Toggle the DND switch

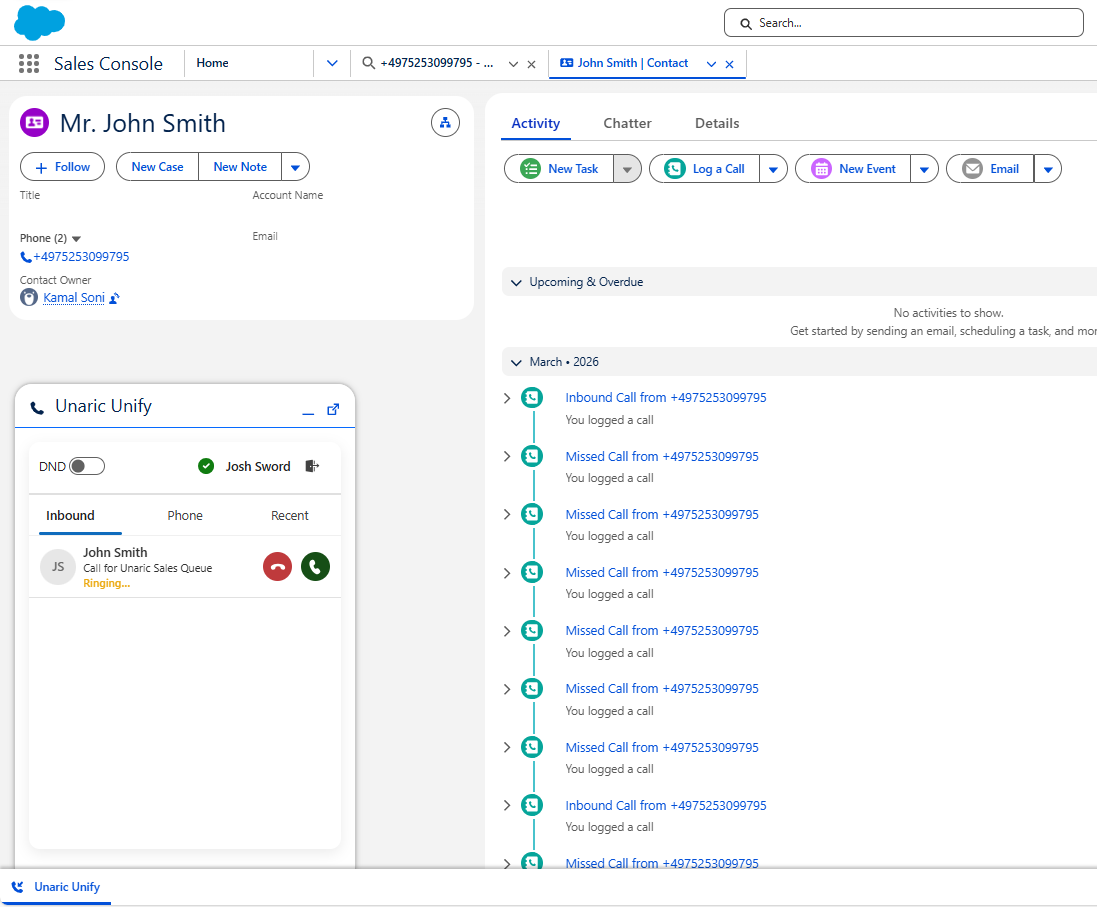[x=87, y=466]
